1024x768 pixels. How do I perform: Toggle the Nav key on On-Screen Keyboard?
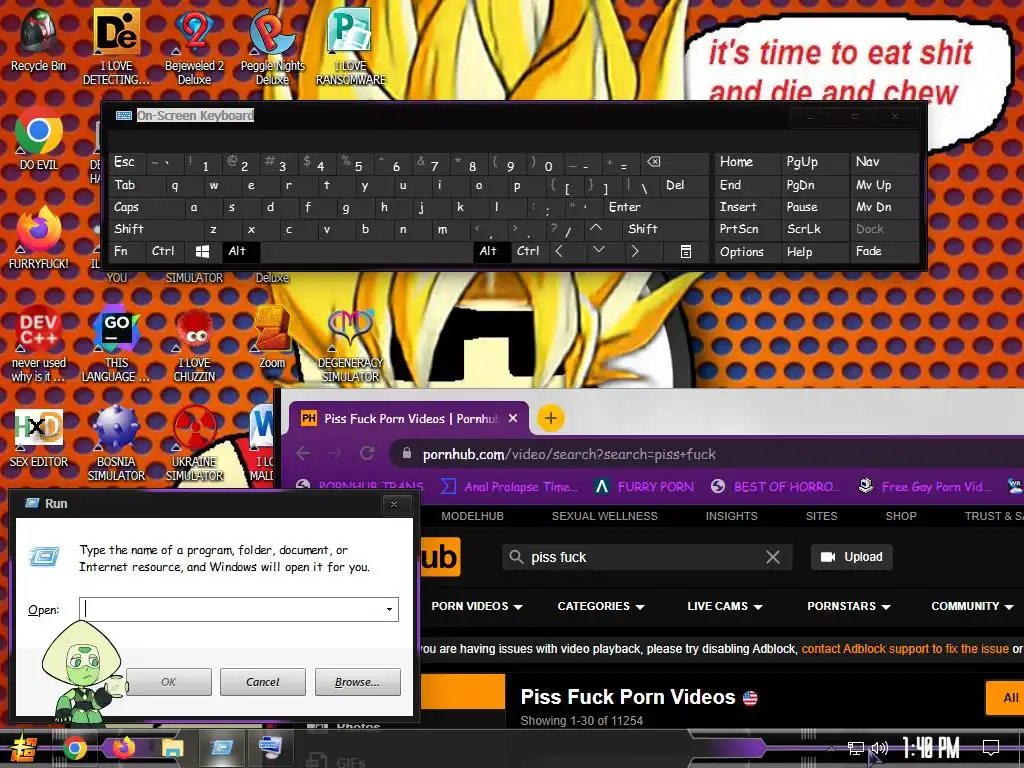tap(884, 162)
